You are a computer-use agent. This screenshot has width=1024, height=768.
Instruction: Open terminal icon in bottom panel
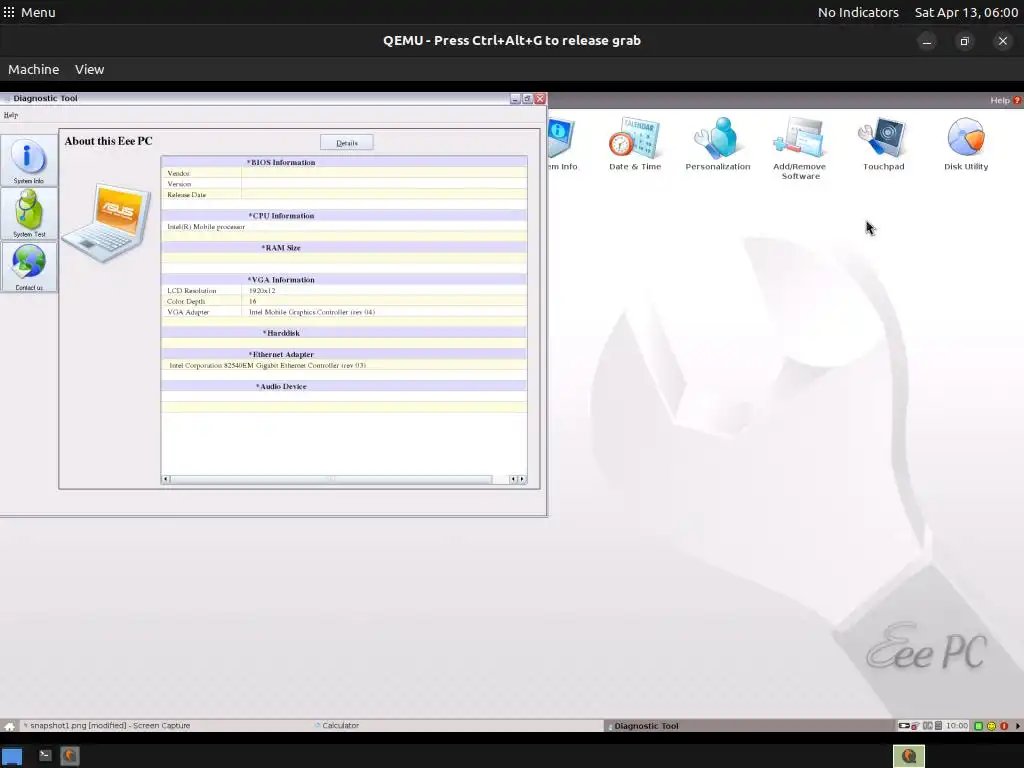click(44, 756)
